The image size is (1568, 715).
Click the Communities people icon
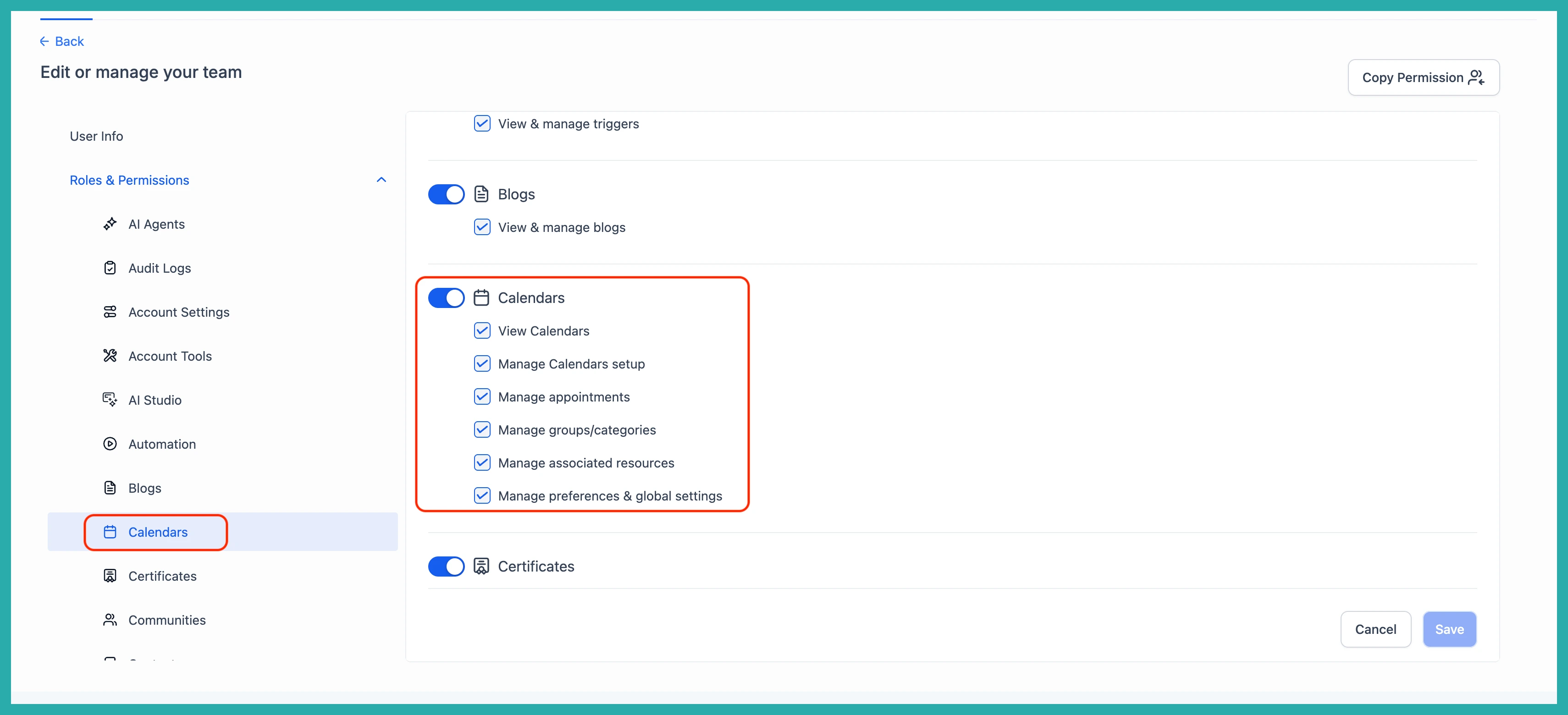110,620
